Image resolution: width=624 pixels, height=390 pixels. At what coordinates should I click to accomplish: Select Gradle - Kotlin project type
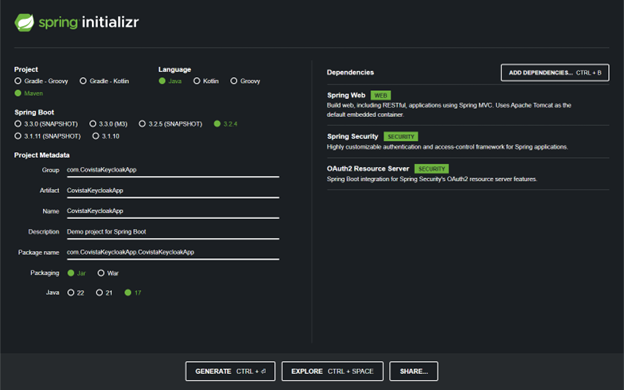click(104, 81)
